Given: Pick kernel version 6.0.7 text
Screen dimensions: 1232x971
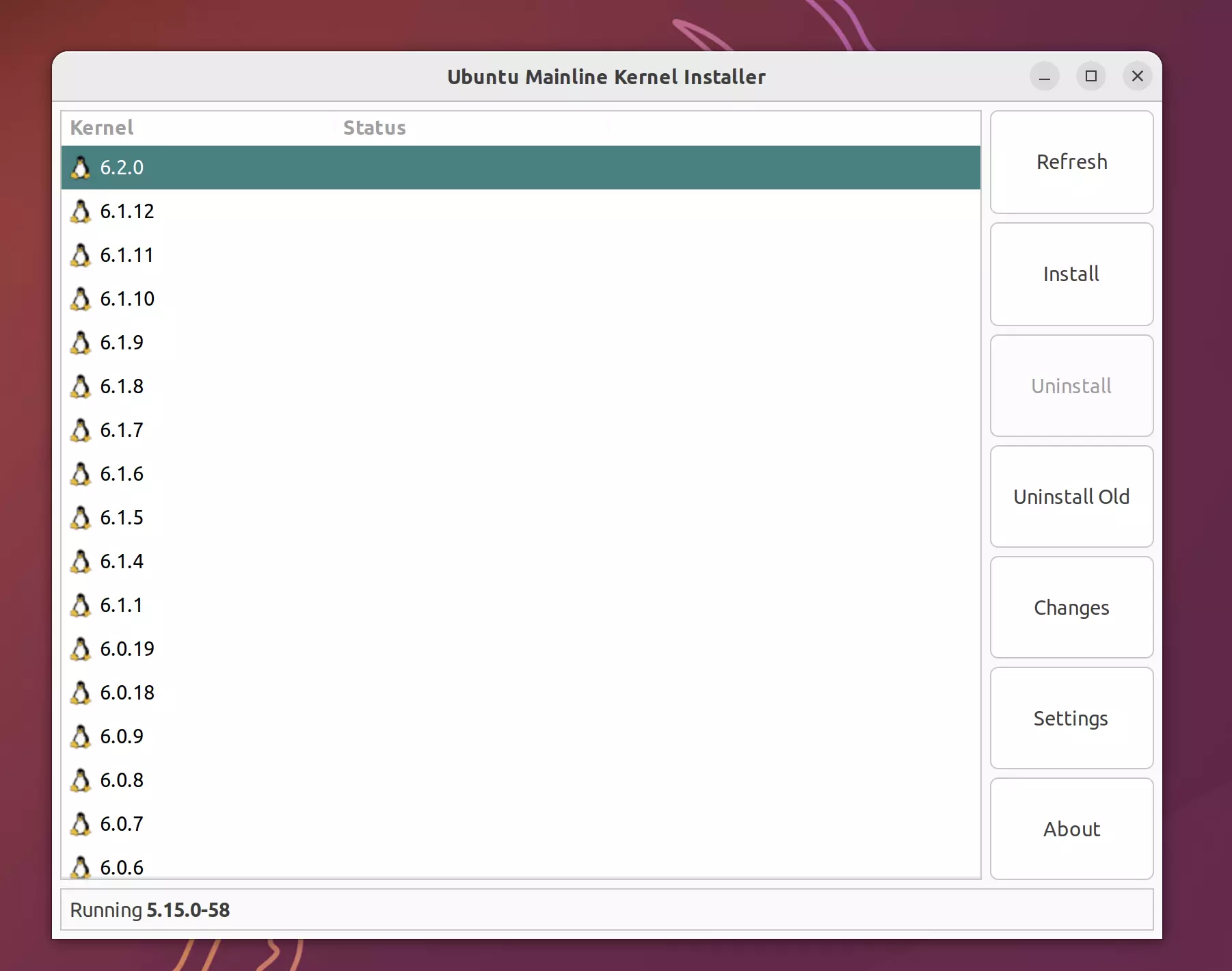Looking at the screenshot, I should pos(122,824).
